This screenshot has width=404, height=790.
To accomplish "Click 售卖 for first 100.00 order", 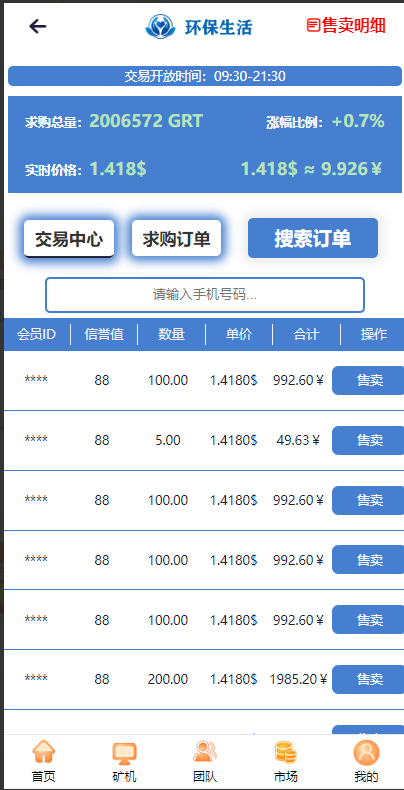I will coord(368,380).
